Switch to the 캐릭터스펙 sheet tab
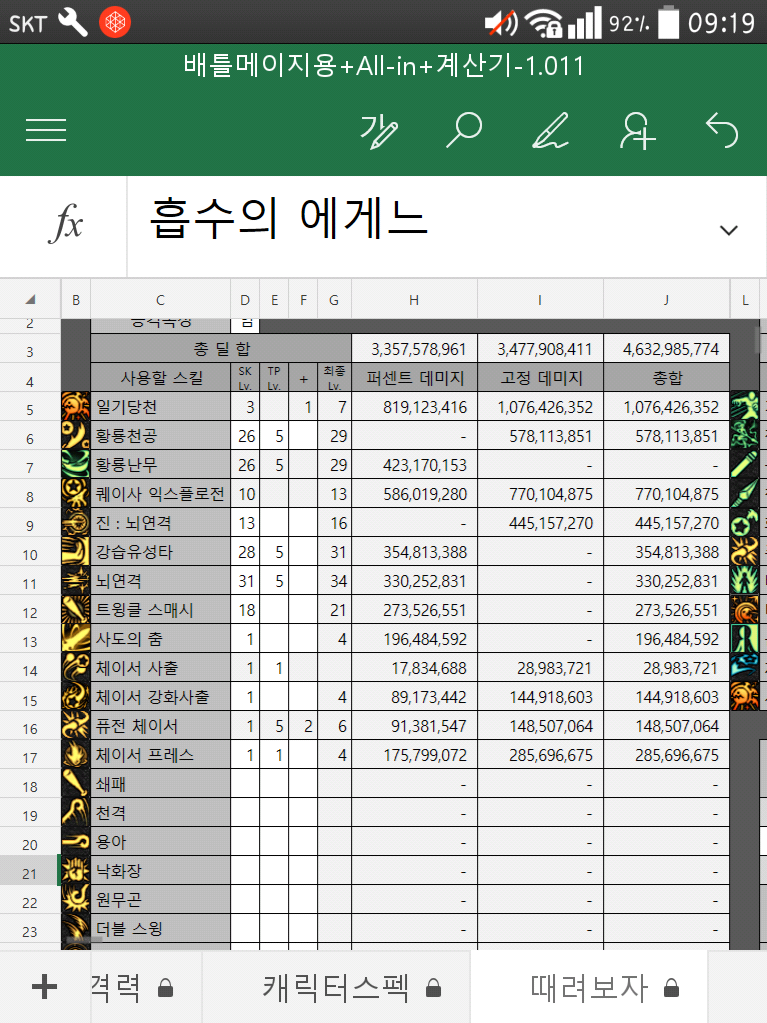Viewport: 767px width, 1023px height. (337, 988)
